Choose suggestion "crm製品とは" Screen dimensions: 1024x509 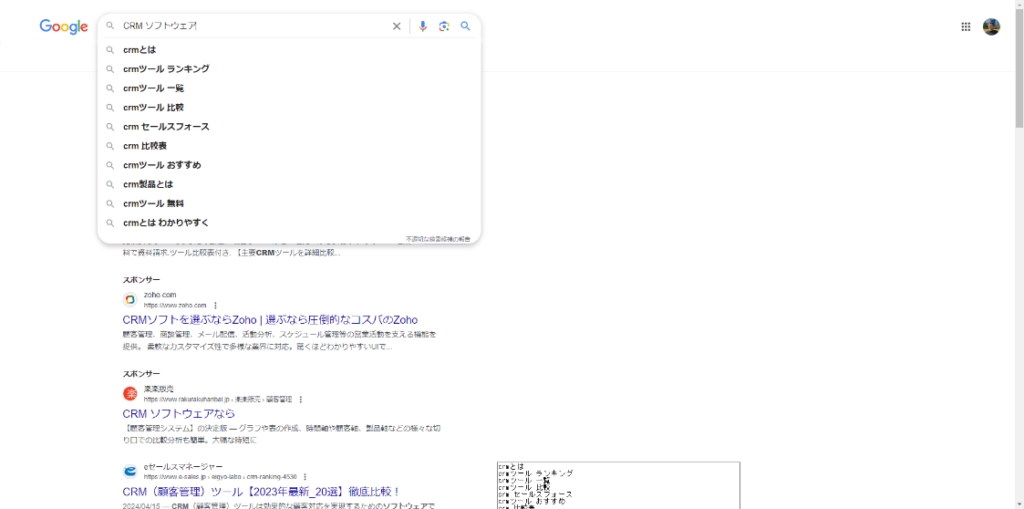[x=289, y=184]
